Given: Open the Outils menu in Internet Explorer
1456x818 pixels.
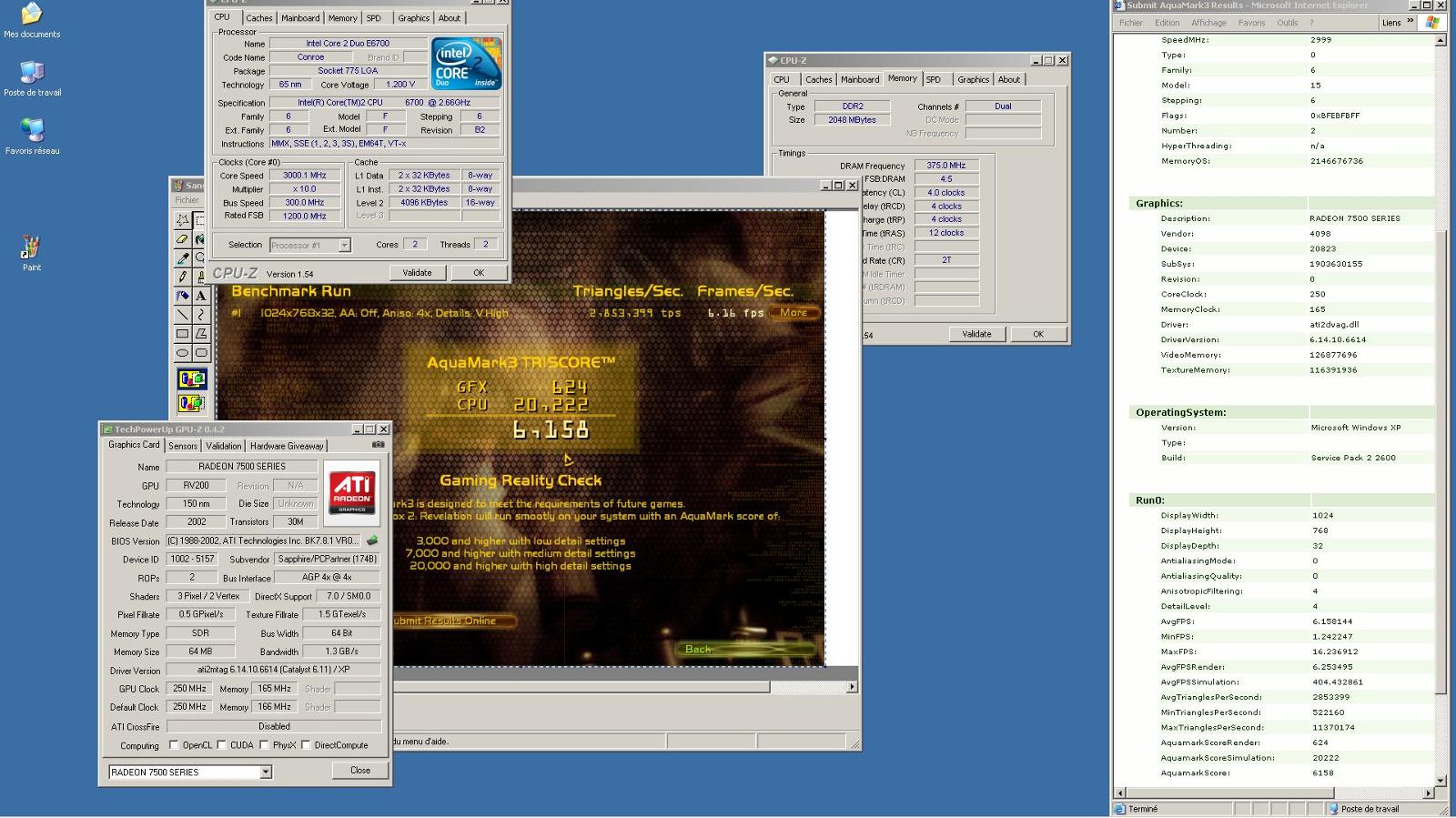Looking at the screenshot, I should pyautogui.click(x=1287, y=23).
